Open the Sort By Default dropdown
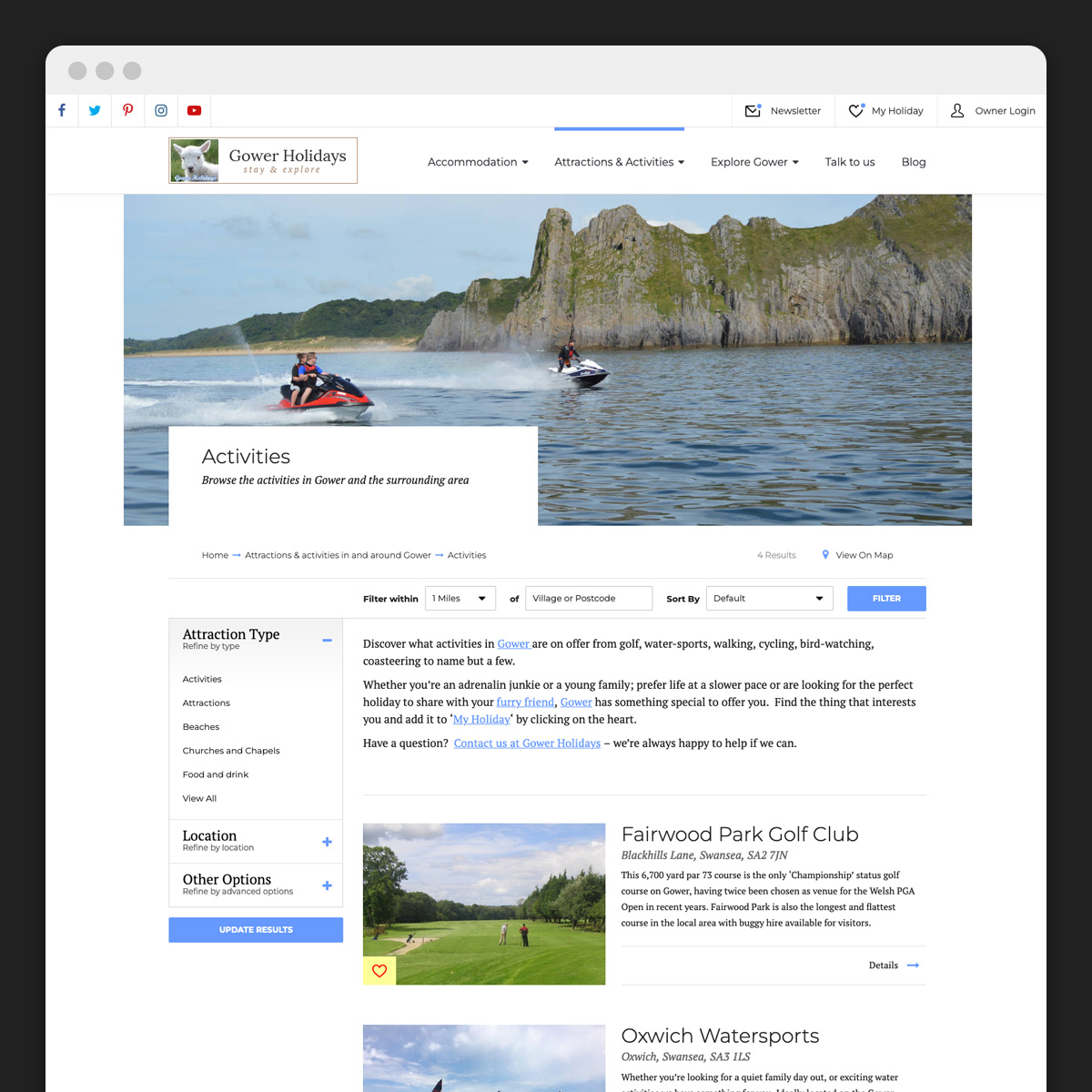Viewport: 1092px width, 1092px height. (x=769, y=598)
